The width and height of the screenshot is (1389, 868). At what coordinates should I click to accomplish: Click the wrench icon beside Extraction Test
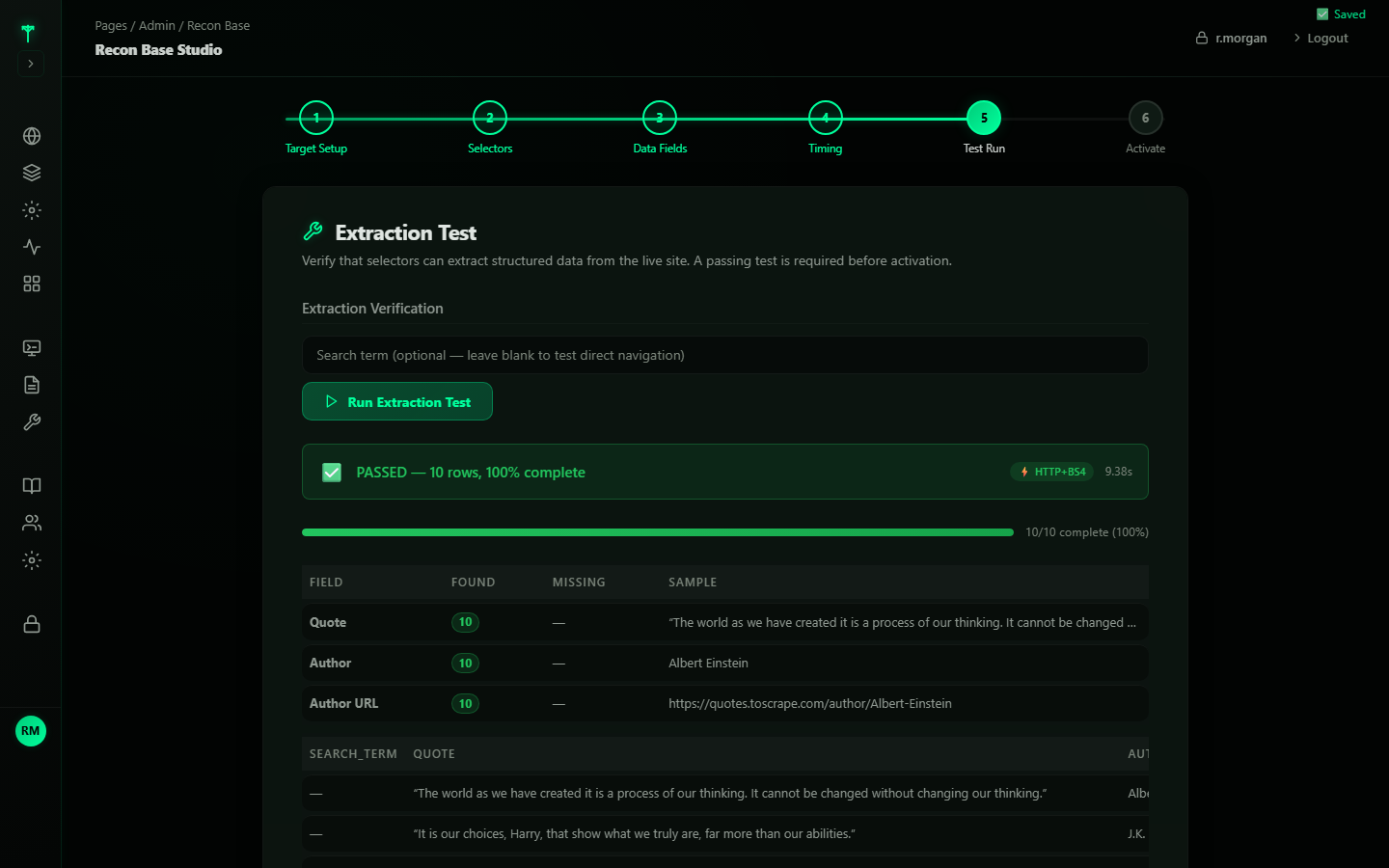click(313, 231)
